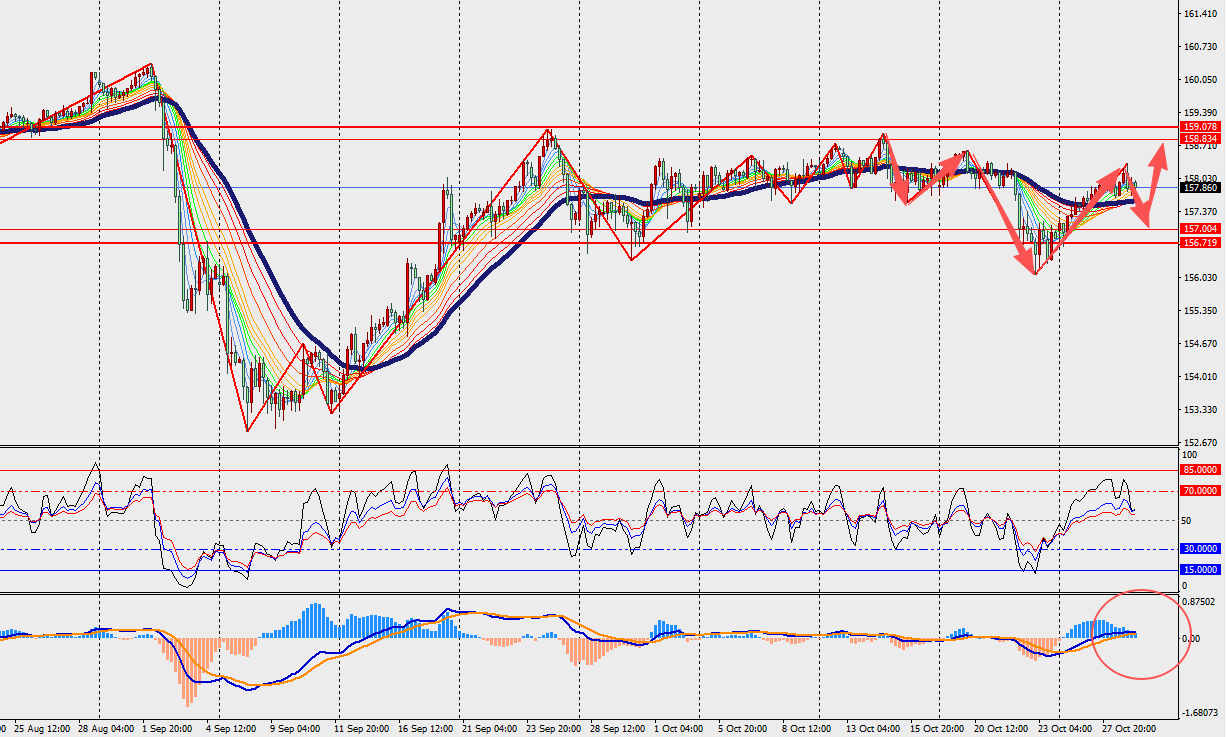1226x737 pixels.
Task: Click the 9 Sep 04:00 time axis label
Action: coord(294,728)
